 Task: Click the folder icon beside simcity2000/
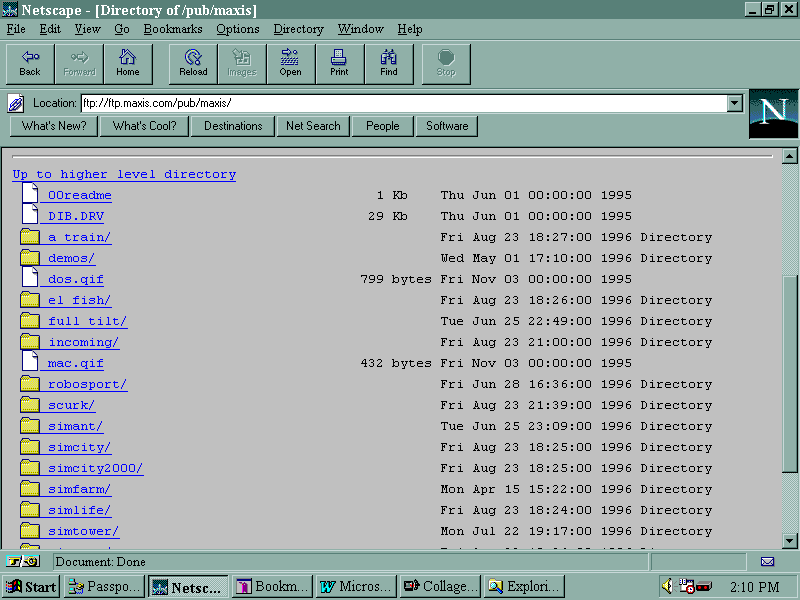pyautogui.click(x=29, y=468)
